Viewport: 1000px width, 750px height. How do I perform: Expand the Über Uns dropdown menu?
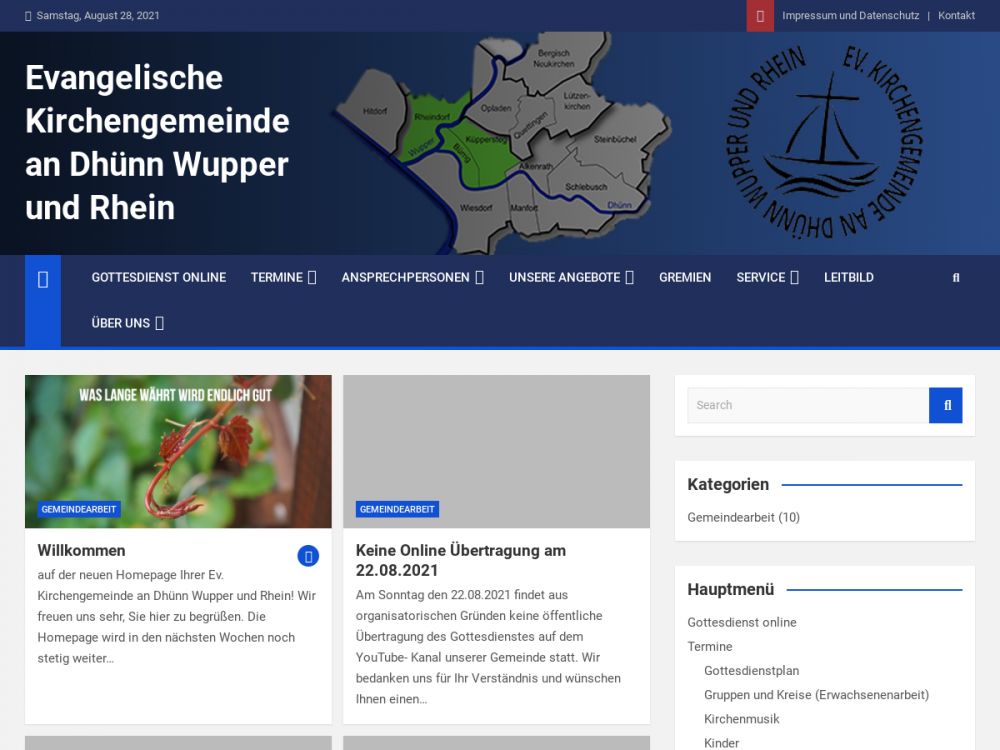127,323
